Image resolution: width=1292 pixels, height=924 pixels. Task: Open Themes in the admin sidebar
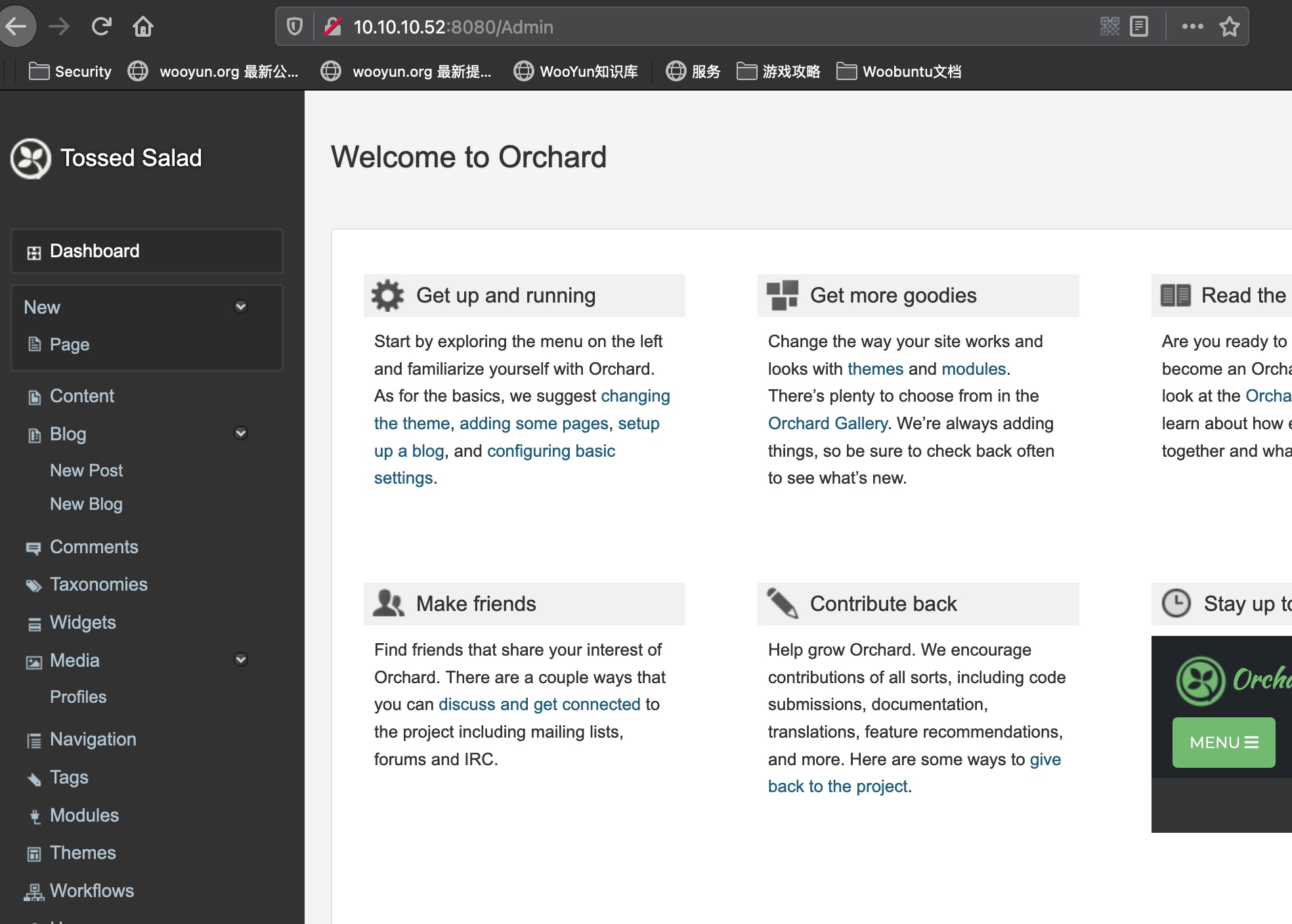[x=83, y=852]
